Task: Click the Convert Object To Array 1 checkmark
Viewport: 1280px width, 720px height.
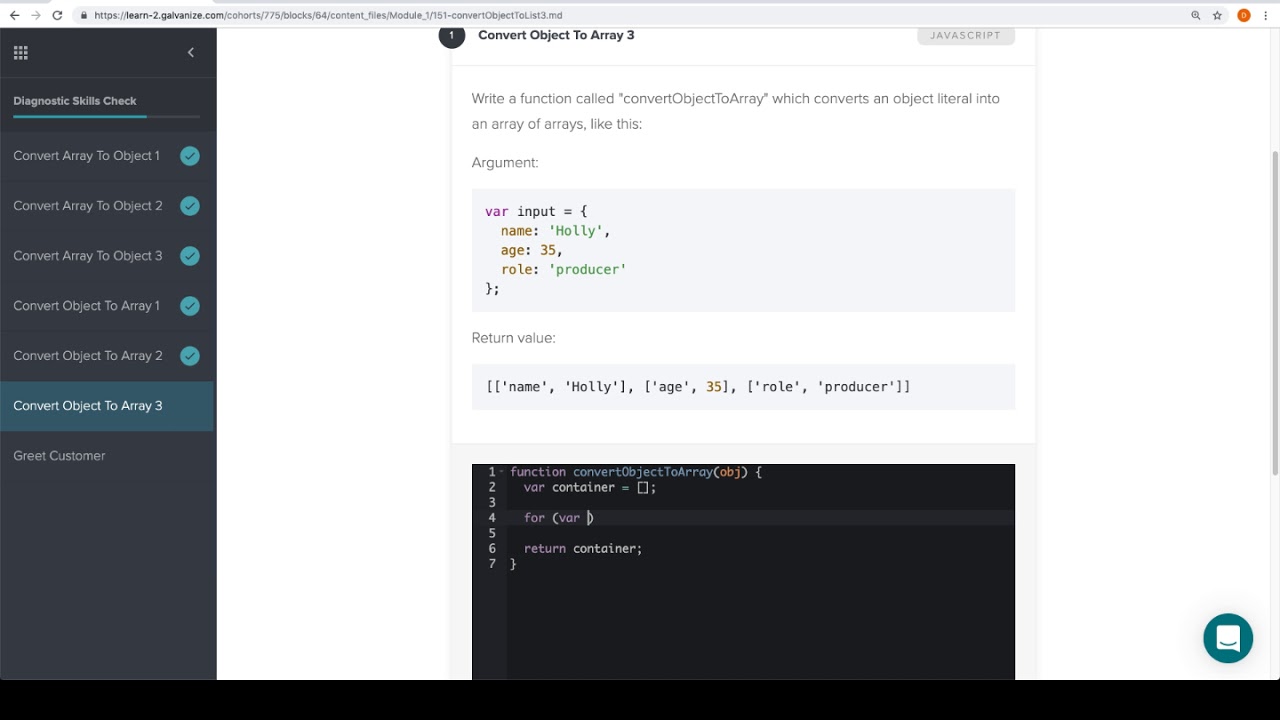Action: 190,306
